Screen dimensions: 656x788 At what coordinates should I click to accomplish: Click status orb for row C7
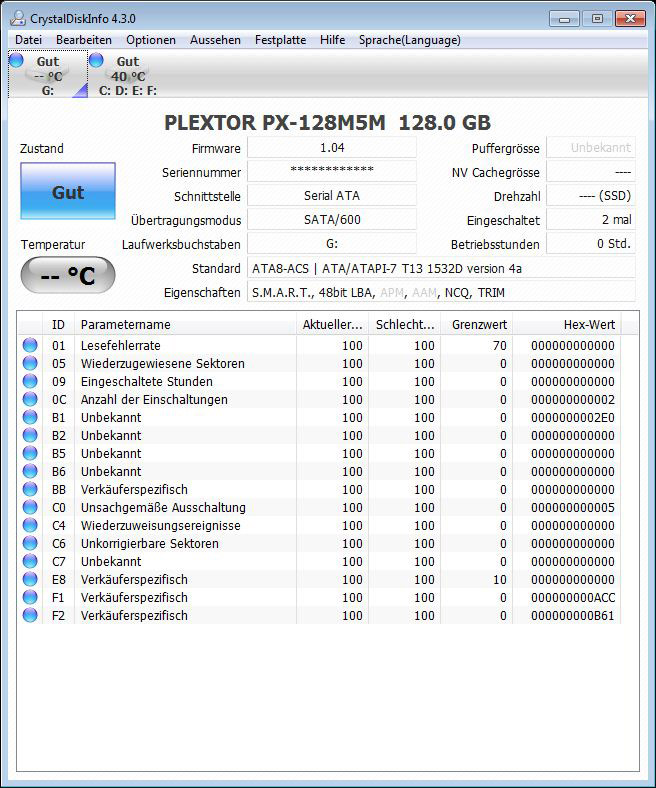tap(30, 561)
